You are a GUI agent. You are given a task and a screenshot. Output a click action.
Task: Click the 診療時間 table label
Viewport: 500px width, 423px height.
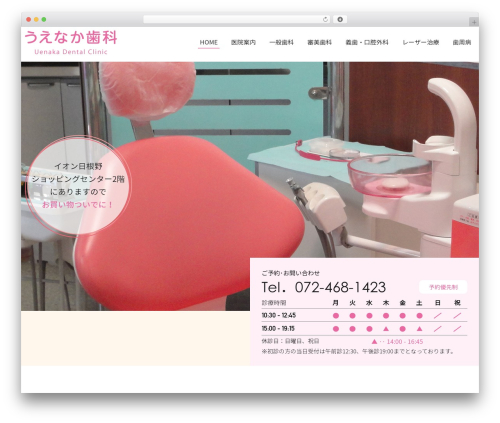(x=274, y=303)
